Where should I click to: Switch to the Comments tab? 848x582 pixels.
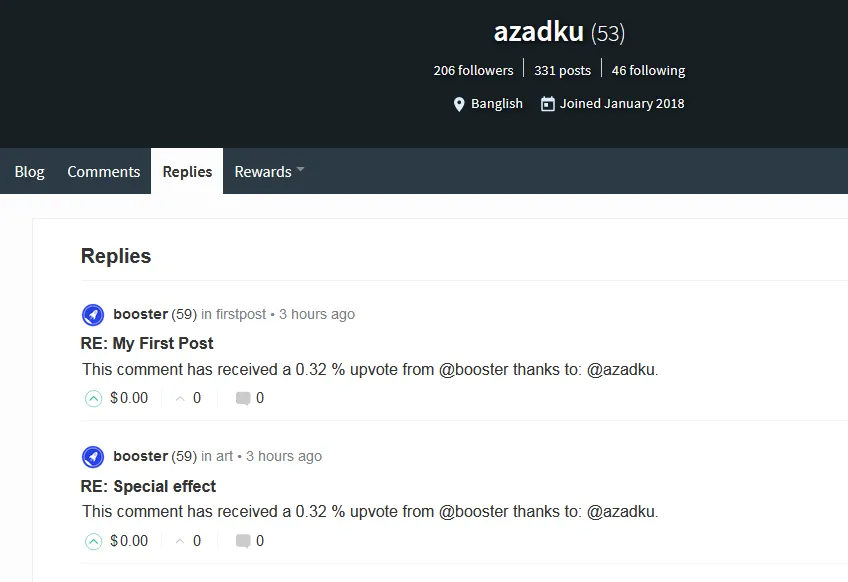(103, 171)
